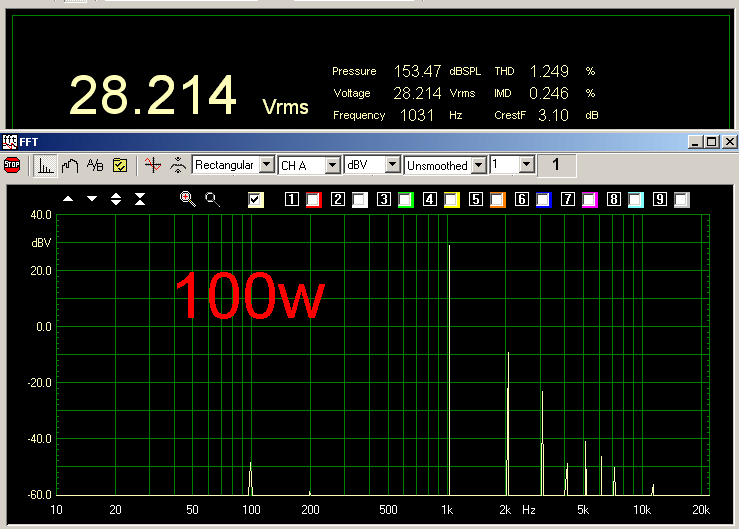Toggle the checked live trace checkbox
Image resolution: width=739 pixels, height=529 pixels.
pos(256,200)
